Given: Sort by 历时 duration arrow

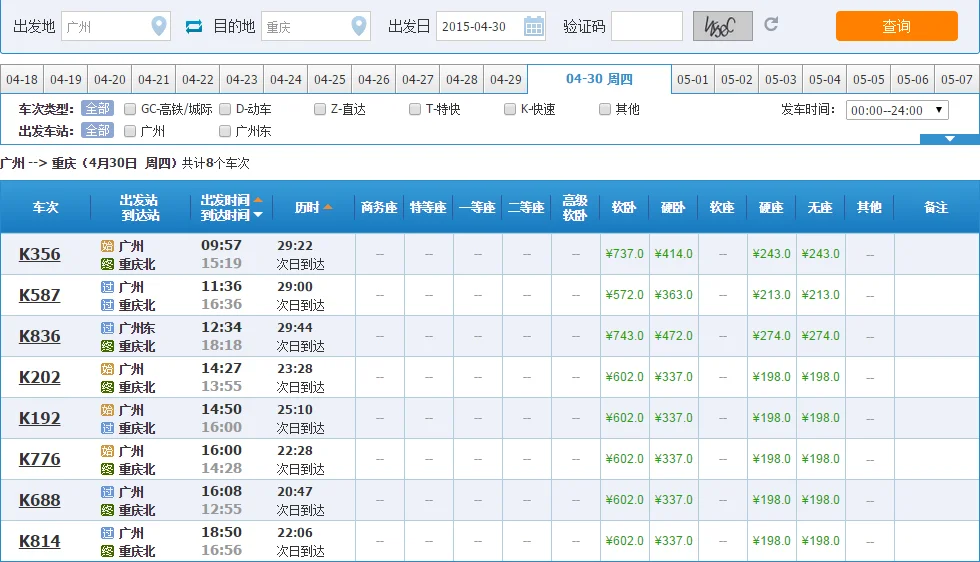Looking at the screenshot, I should [328, 207].
